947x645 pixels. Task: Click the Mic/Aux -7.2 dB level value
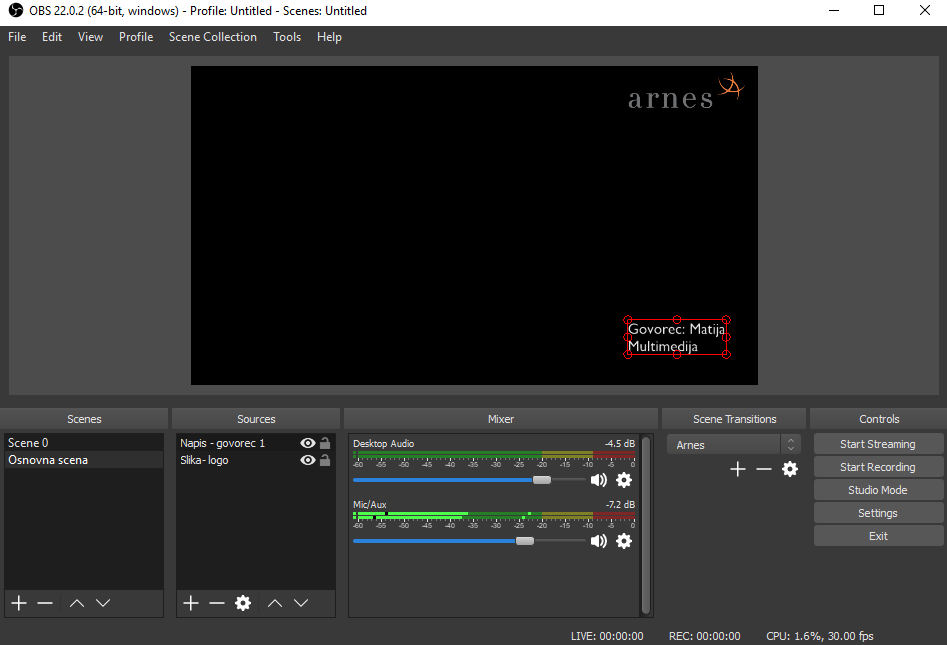click(620, 504)
